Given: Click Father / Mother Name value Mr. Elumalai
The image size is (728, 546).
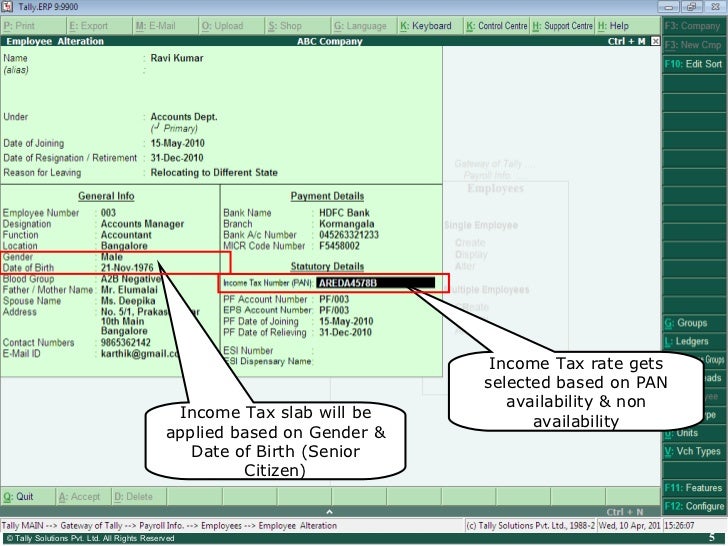Looking at the screenshot, I should point(130,290).
